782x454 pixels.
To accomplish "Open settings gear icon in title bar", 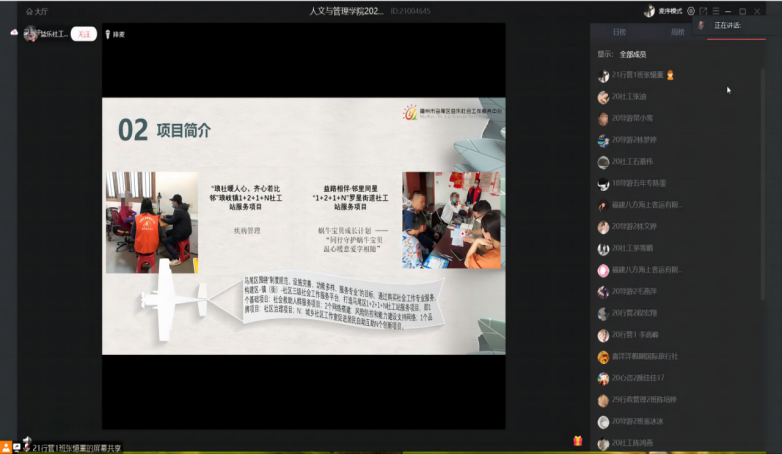I will 690,11.
